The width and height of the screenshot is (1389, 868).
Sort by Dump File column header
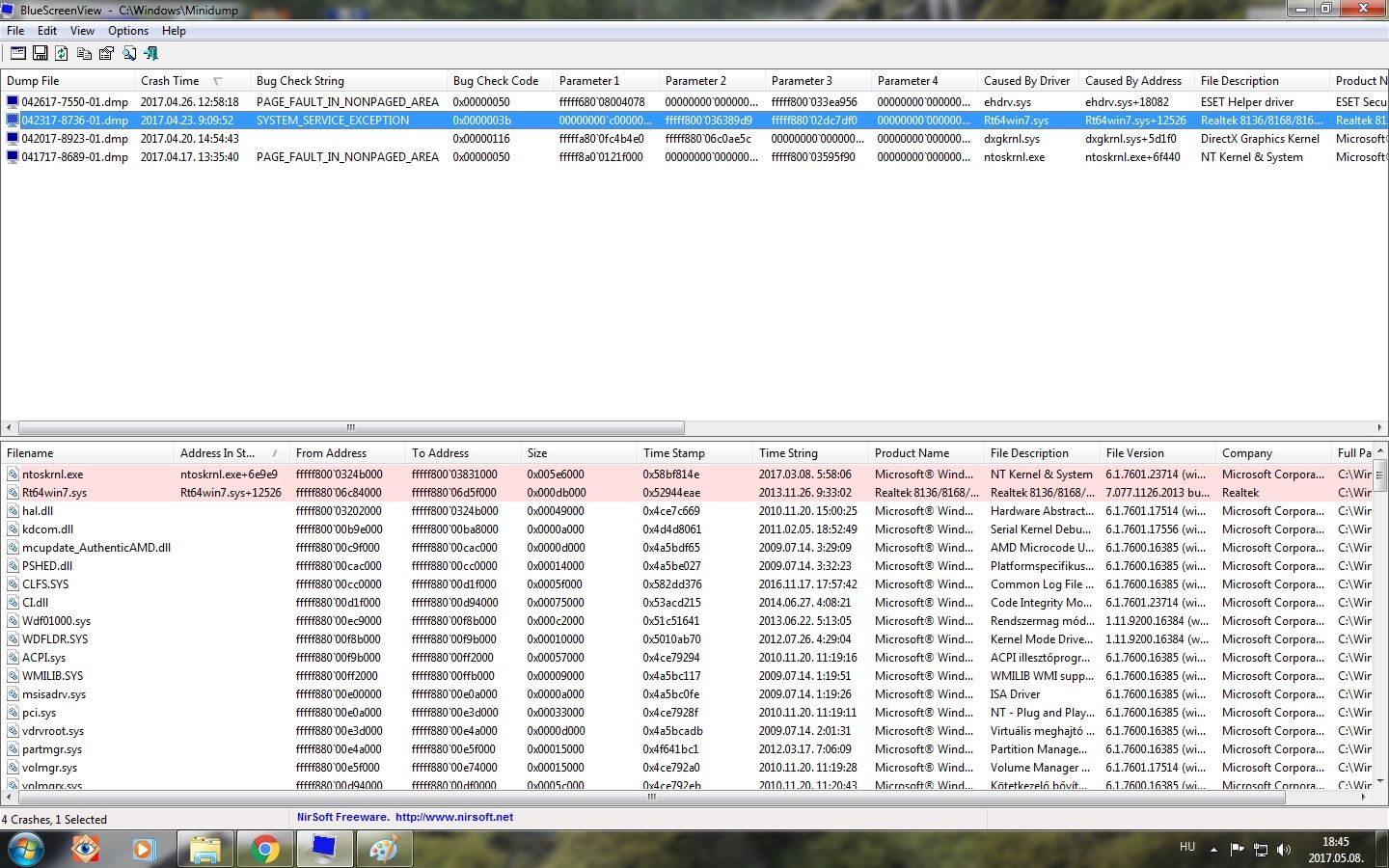(68, 81)
